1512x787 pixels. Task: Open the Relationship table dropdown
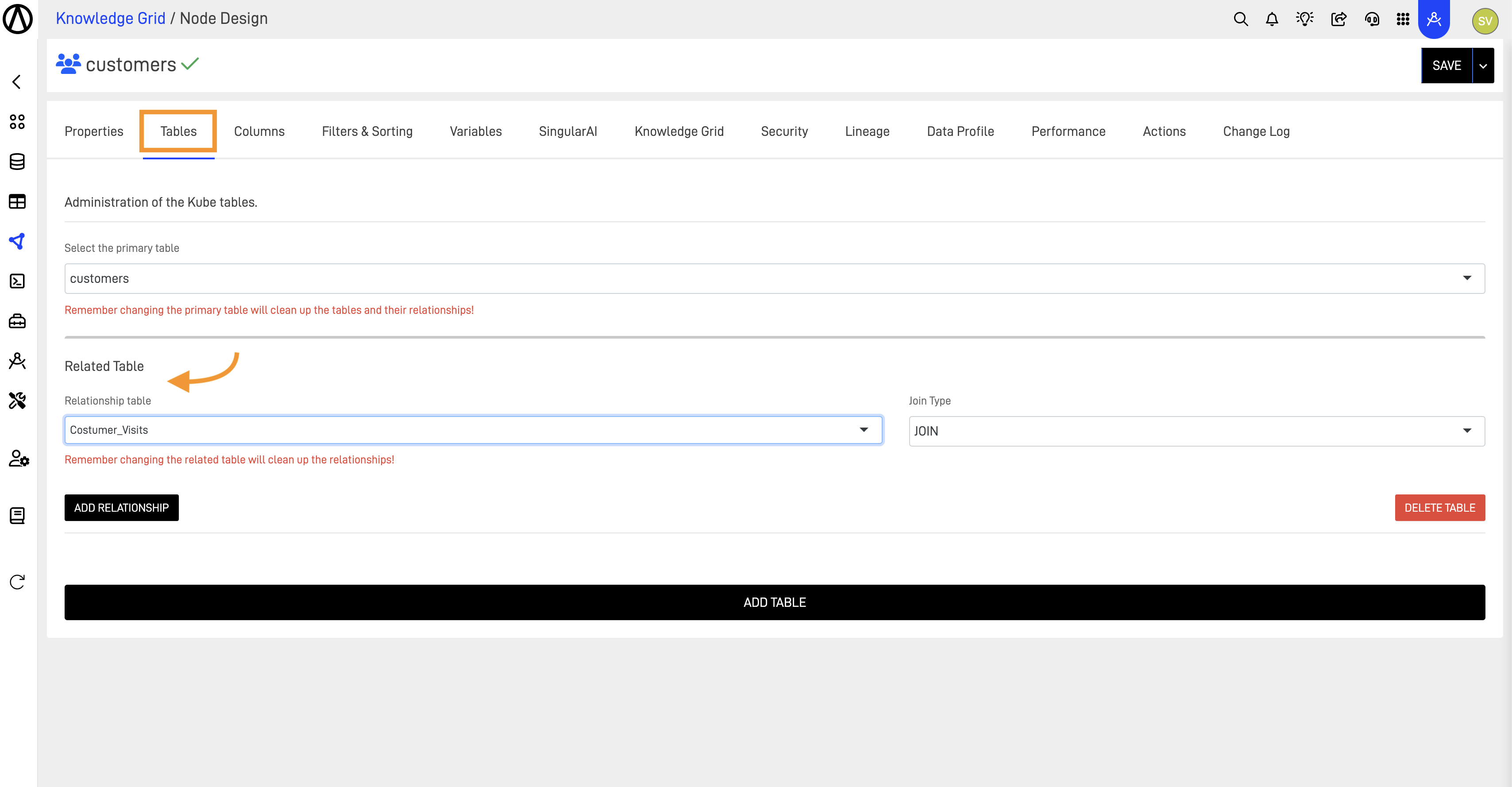473,430
